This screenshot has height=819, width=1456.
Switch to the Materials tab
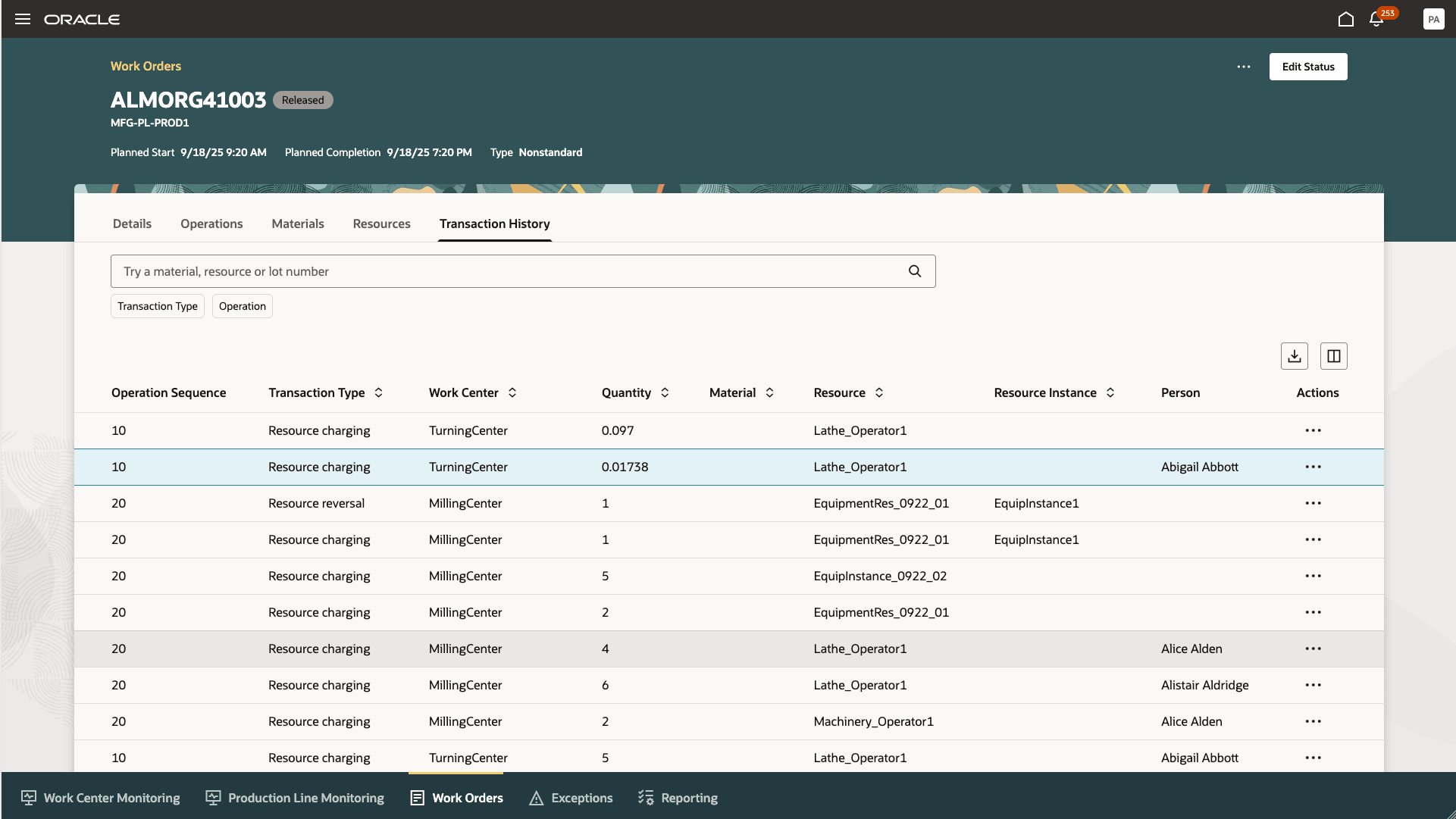click(297, 224)
